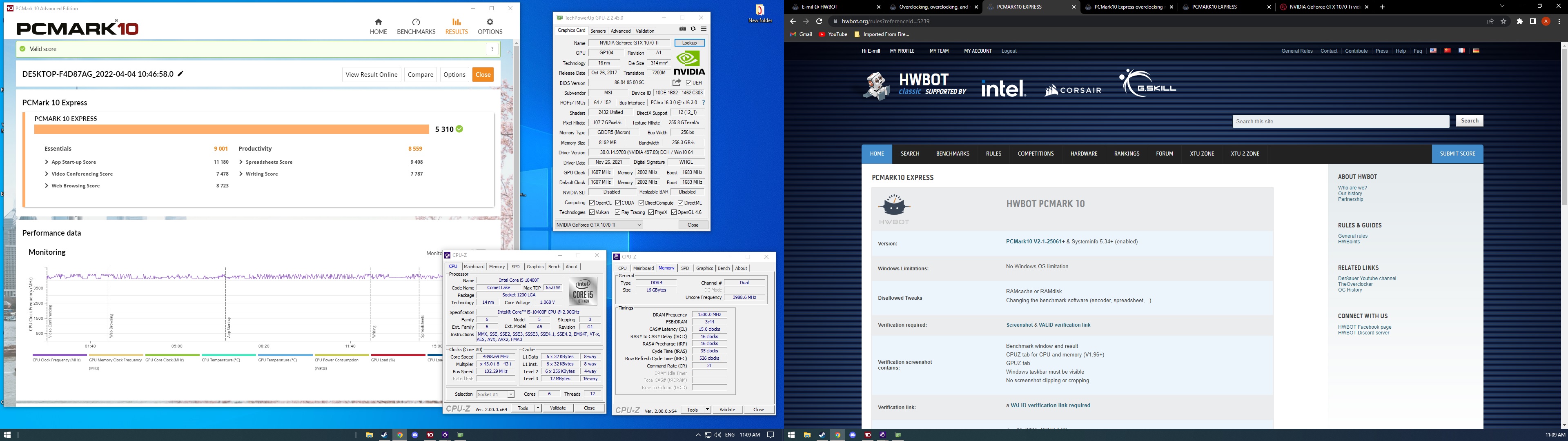Toggle Vulkan checkbox

(592, 213)
